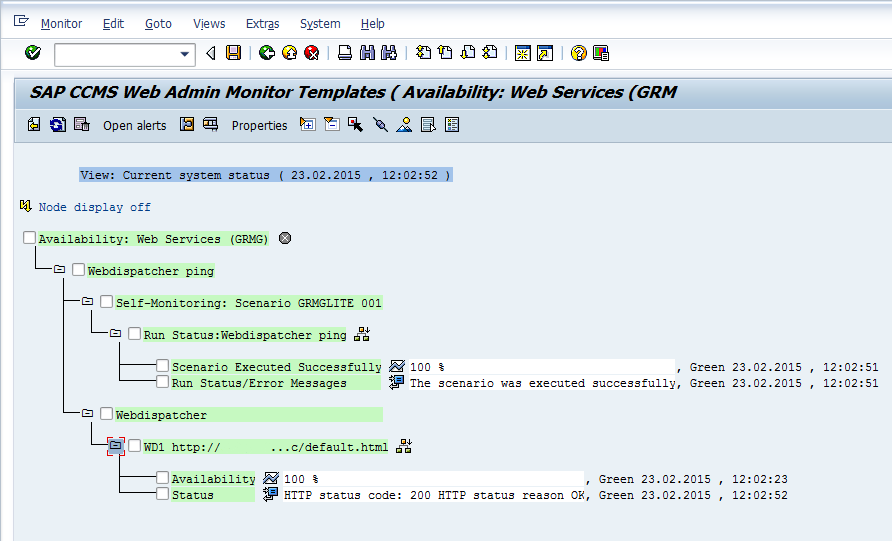Open the Customize local layout icon

coord(601,53)
